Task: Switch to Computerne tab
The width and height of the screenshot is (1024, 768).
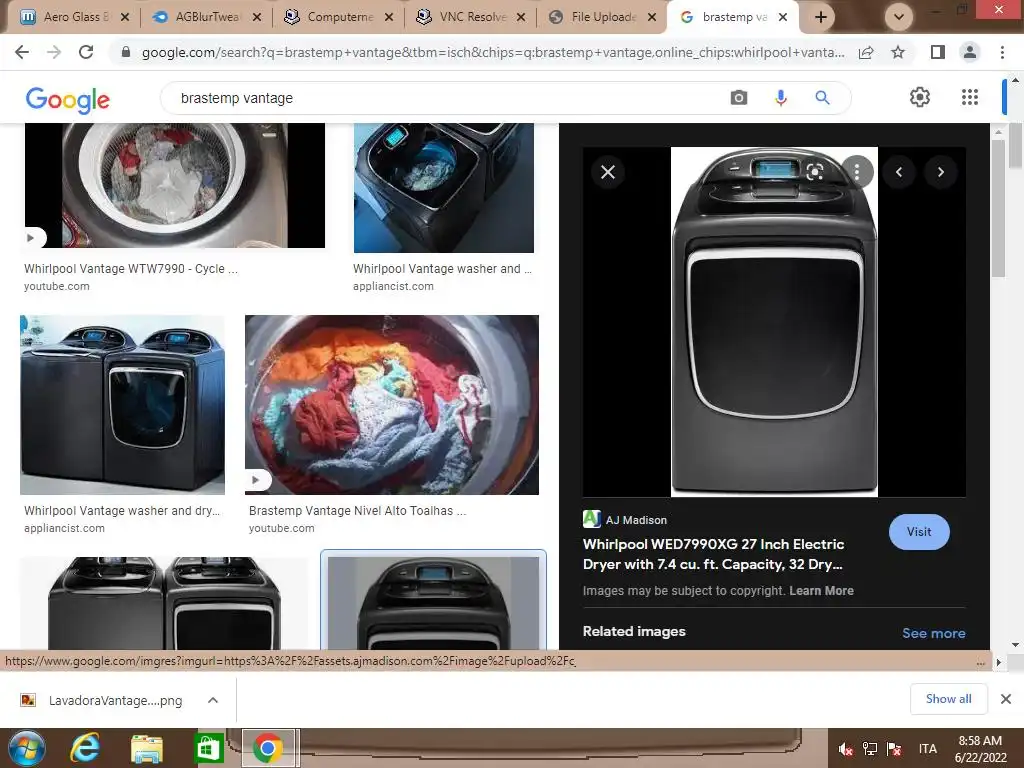Action: (338, 17)
